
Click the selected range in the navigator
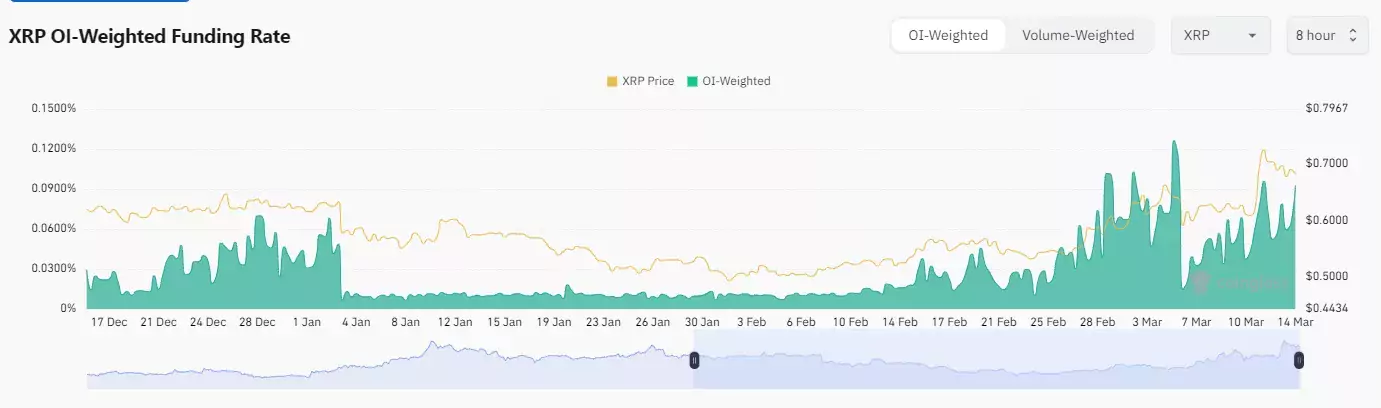(997, 362)
